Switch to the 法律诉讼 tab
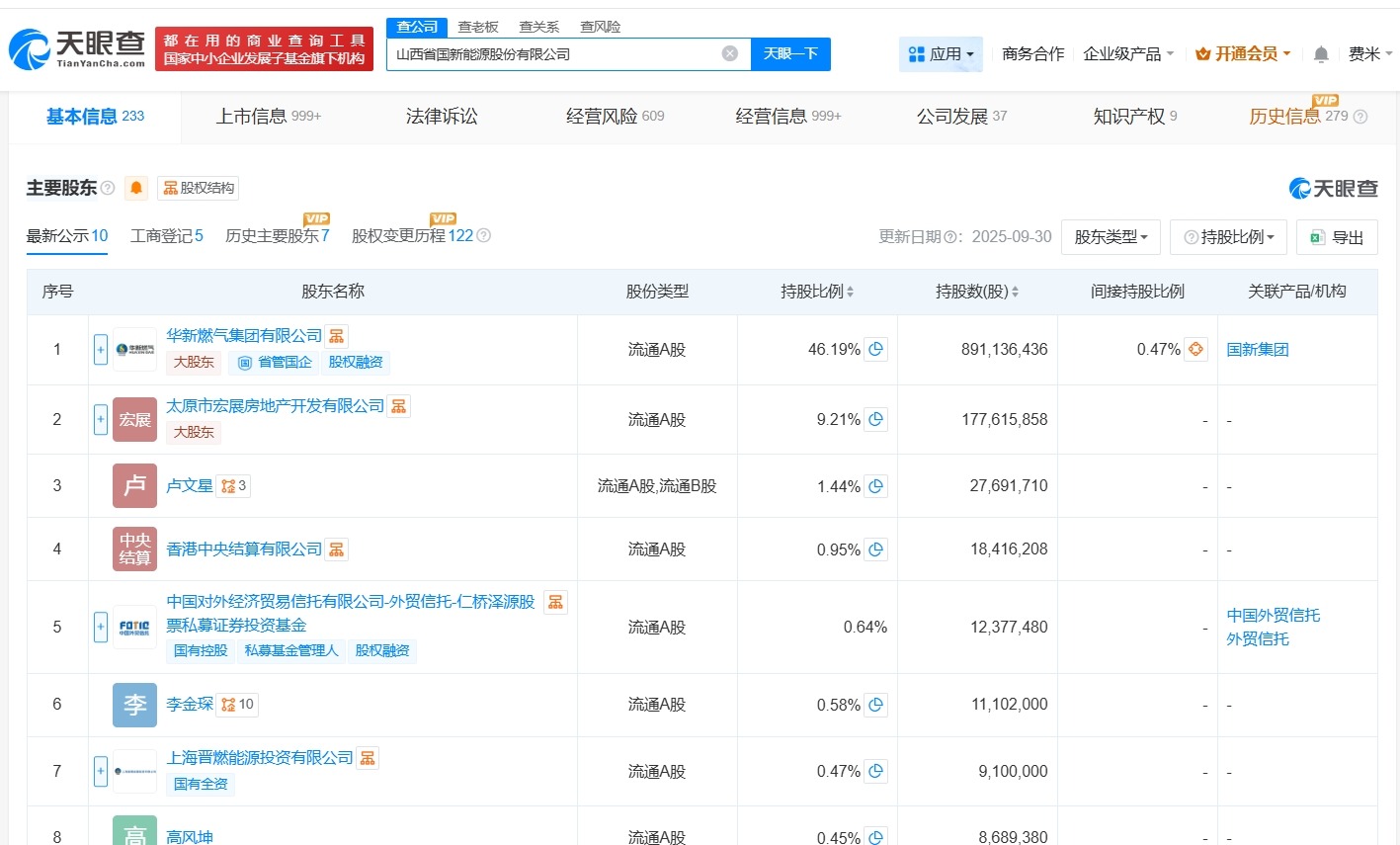The image size is (1400, 845). tap(440, 116)
